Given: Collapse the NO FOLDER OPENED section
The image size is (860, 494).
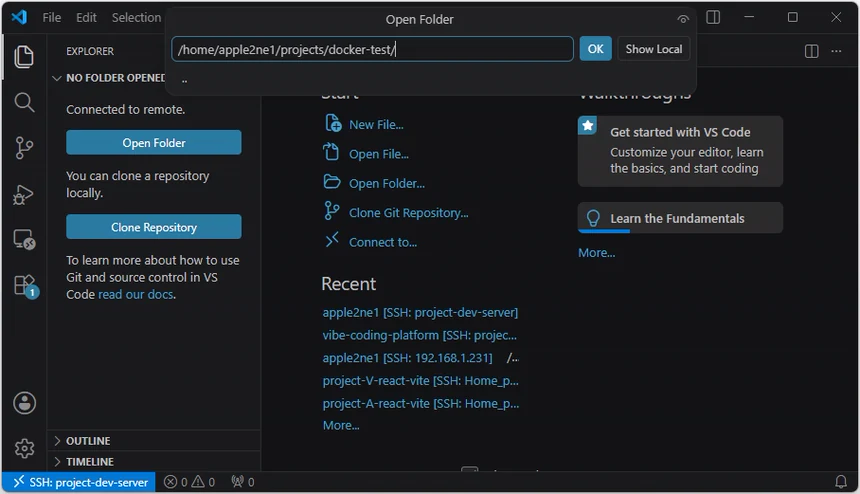Looking at the screenshot, I should (x=56, y=78).
